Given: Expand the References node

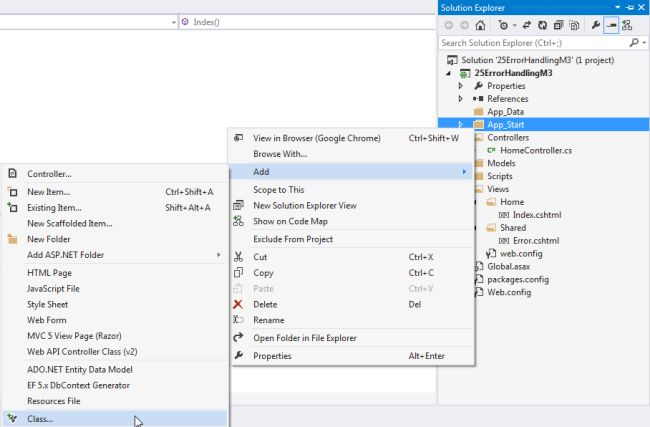Looking at the screenshot, I should pyautogui.click(x=460, y=99).
